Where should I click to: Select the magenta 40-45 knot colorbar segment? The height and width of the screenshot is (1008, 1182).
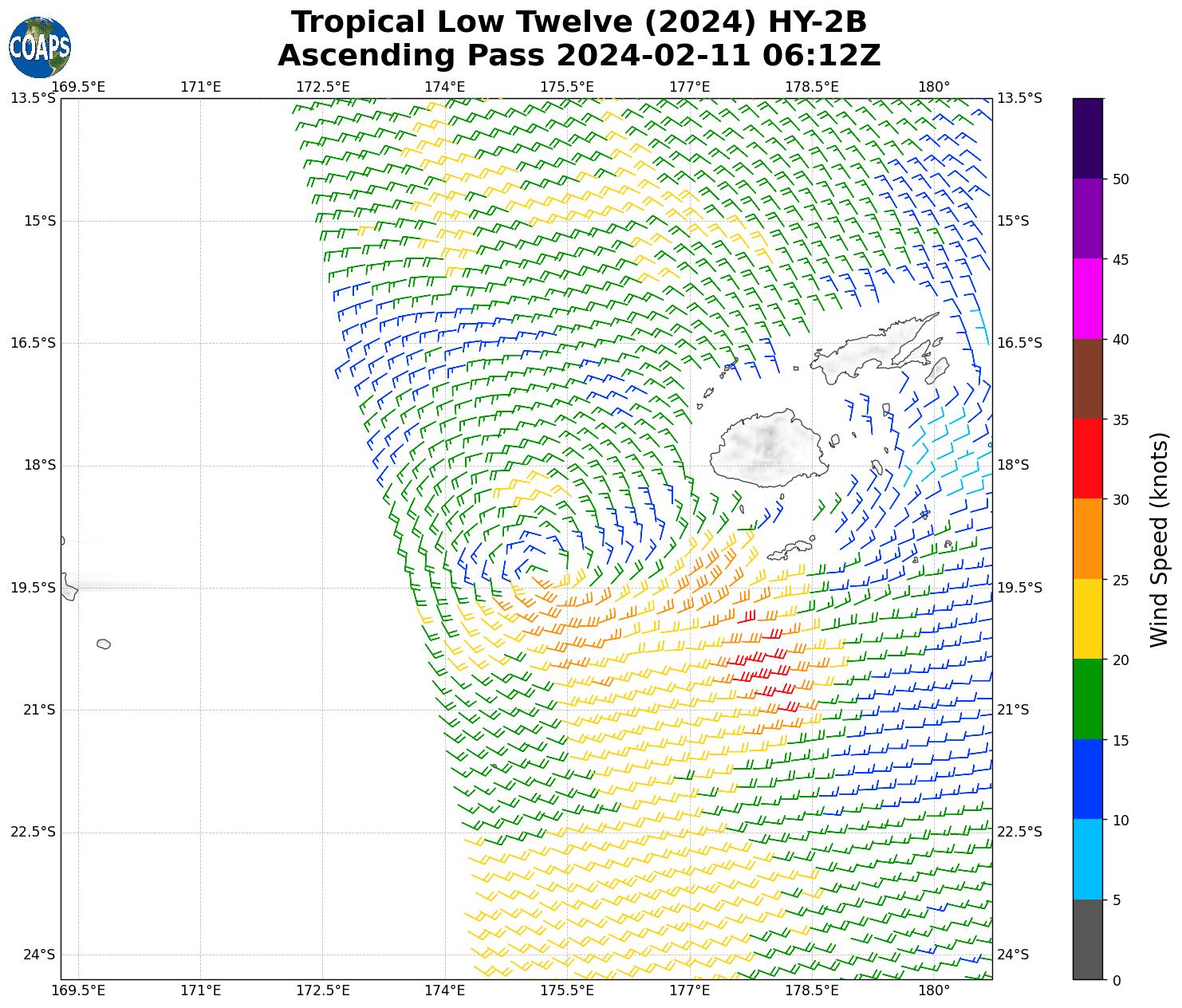click(x=1088, y=298)
